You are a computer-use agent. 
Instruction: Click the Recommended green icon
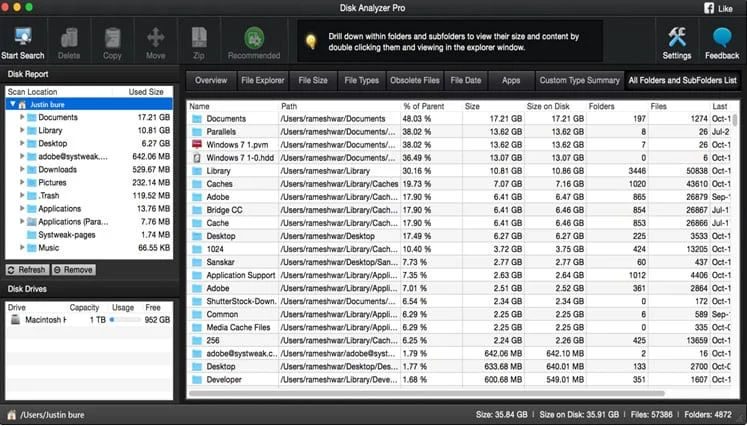pyautogui.click(x=254, y=38)
